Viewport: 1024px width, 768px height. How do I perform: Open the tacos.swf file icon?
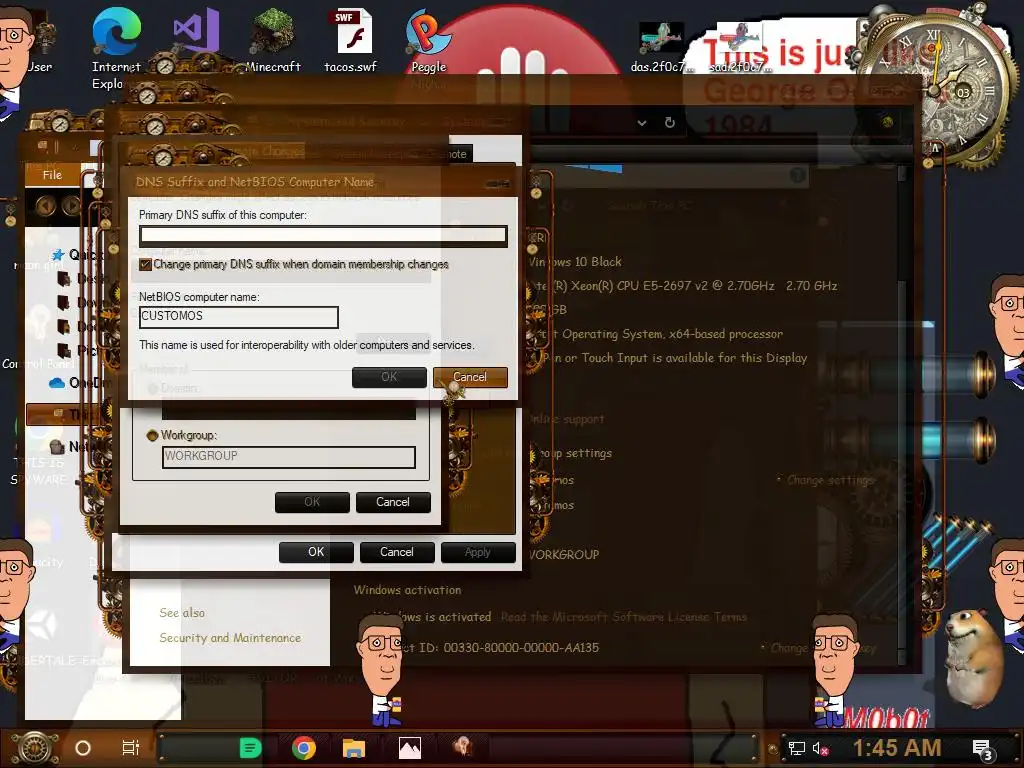click(x=351, y=42)
